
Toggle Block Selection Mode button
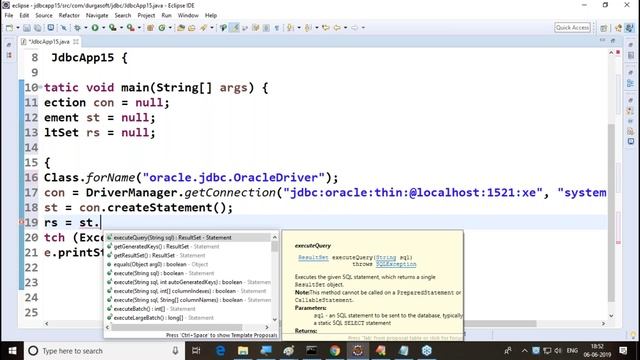coord(266,28)
